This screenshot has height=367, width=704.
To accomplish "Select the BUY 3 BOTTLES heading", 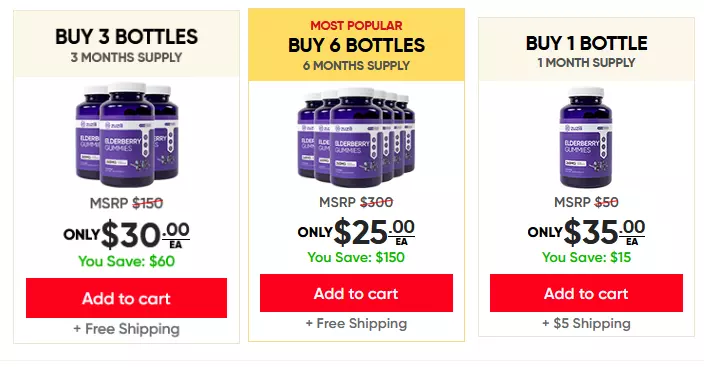I will coord(126,37).
